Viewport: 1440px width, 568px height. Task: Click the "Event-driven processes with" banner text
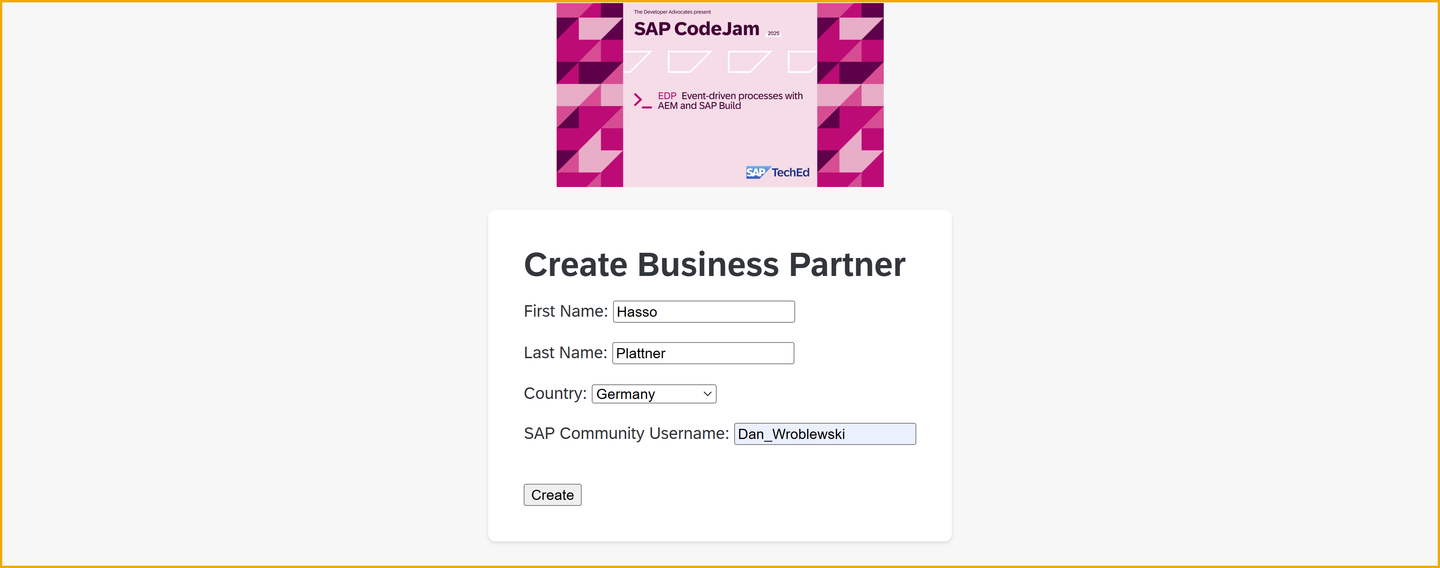pyautogui.click(x=742, y=96)
